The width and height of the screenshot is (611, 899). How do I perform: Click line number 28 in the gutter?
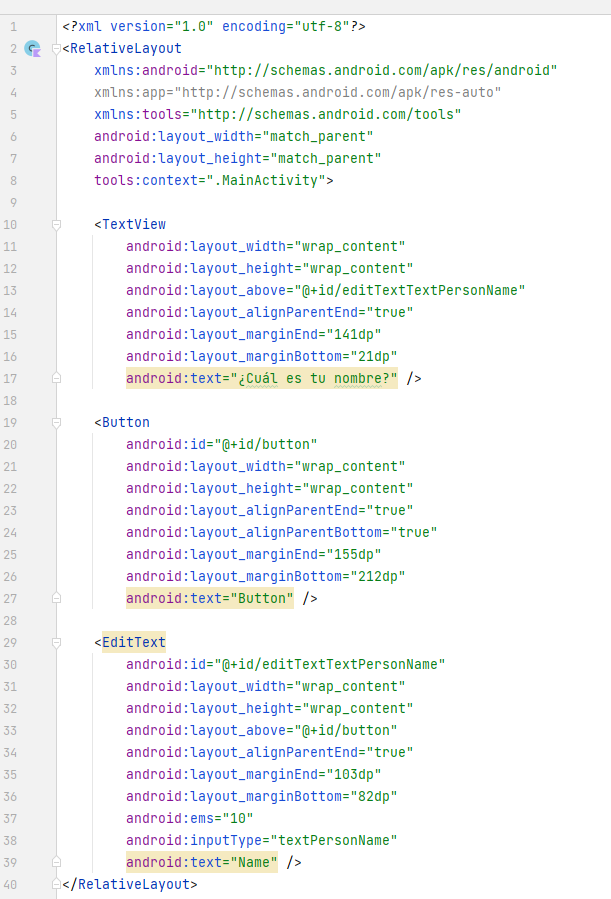tap(10, 621)
